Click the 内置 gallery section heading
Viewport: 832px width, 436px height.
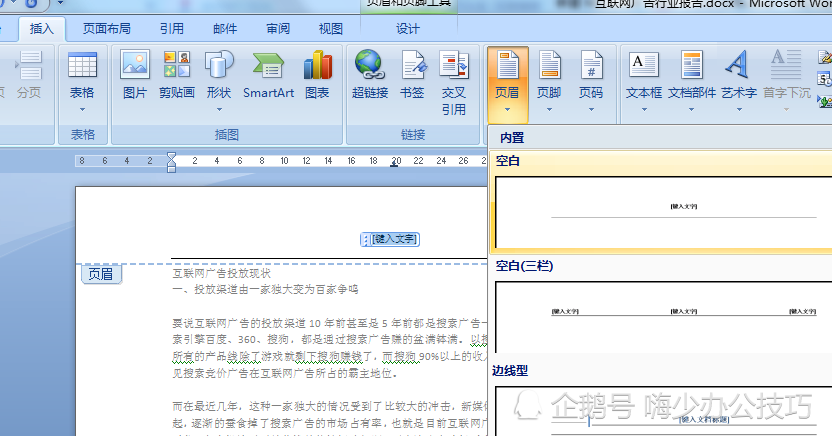pyautogui.click(x=512, y=138)
